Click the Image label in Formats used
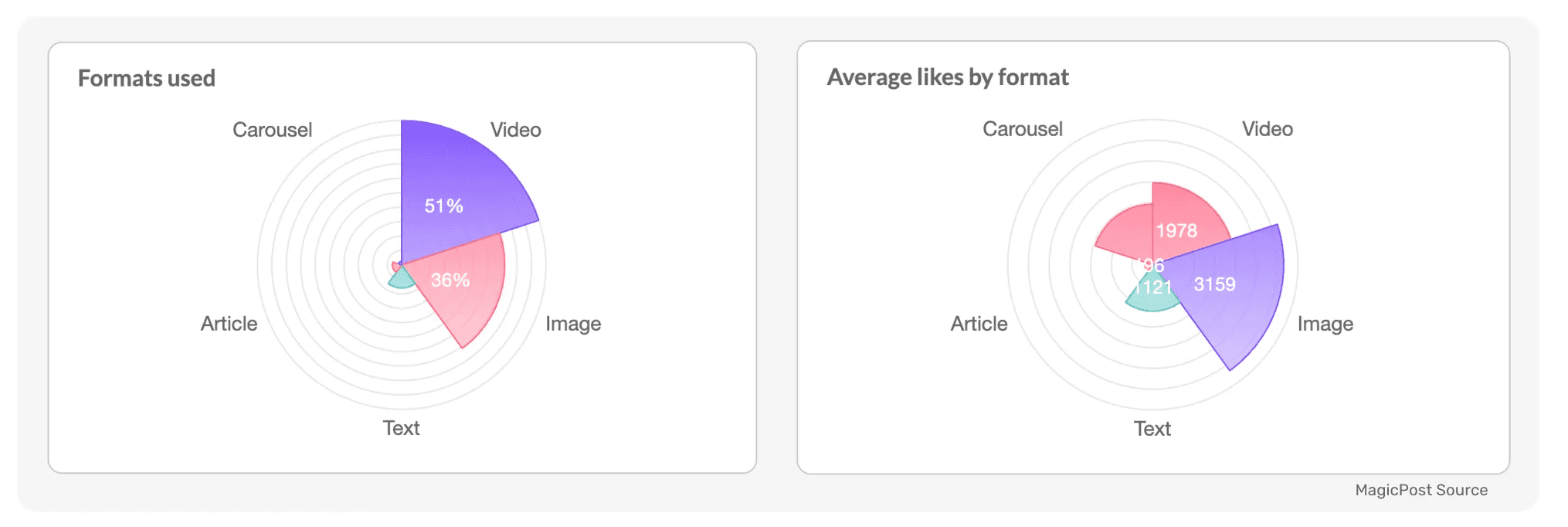Viewport: 1568px width, 527px height. tap(573, 324)
